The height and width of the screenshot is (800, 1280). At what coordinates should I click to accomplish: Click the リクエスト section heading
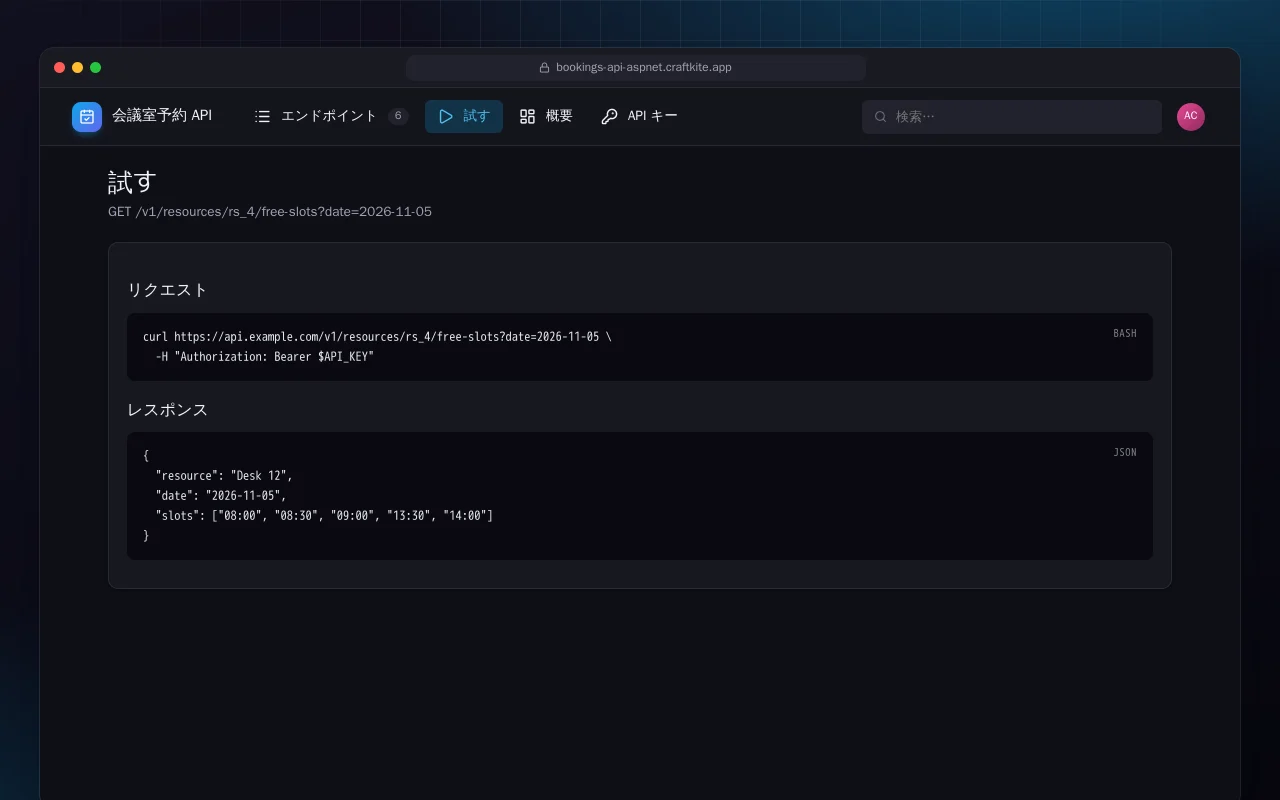tap(167, 290)
